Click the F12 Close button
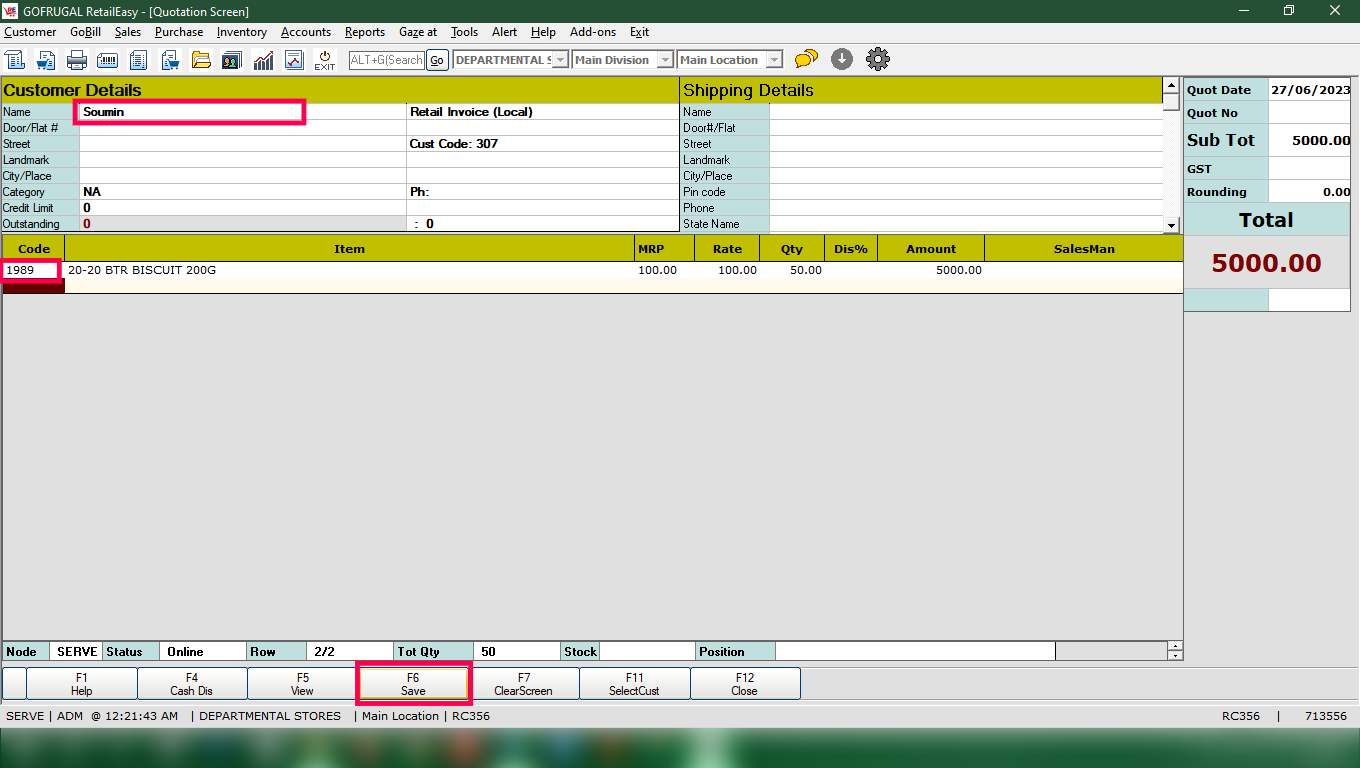1360x768 pixels. 744,684
